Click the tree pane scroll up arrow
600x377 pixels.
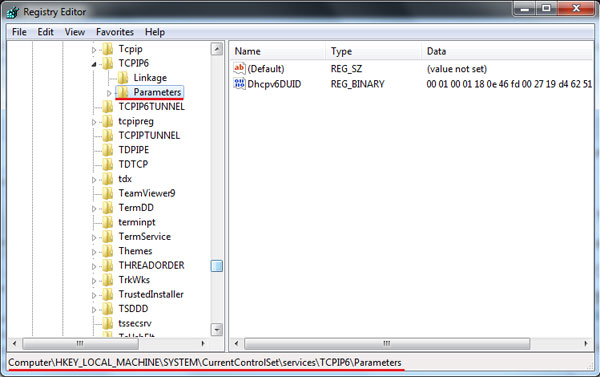[217, 49]
